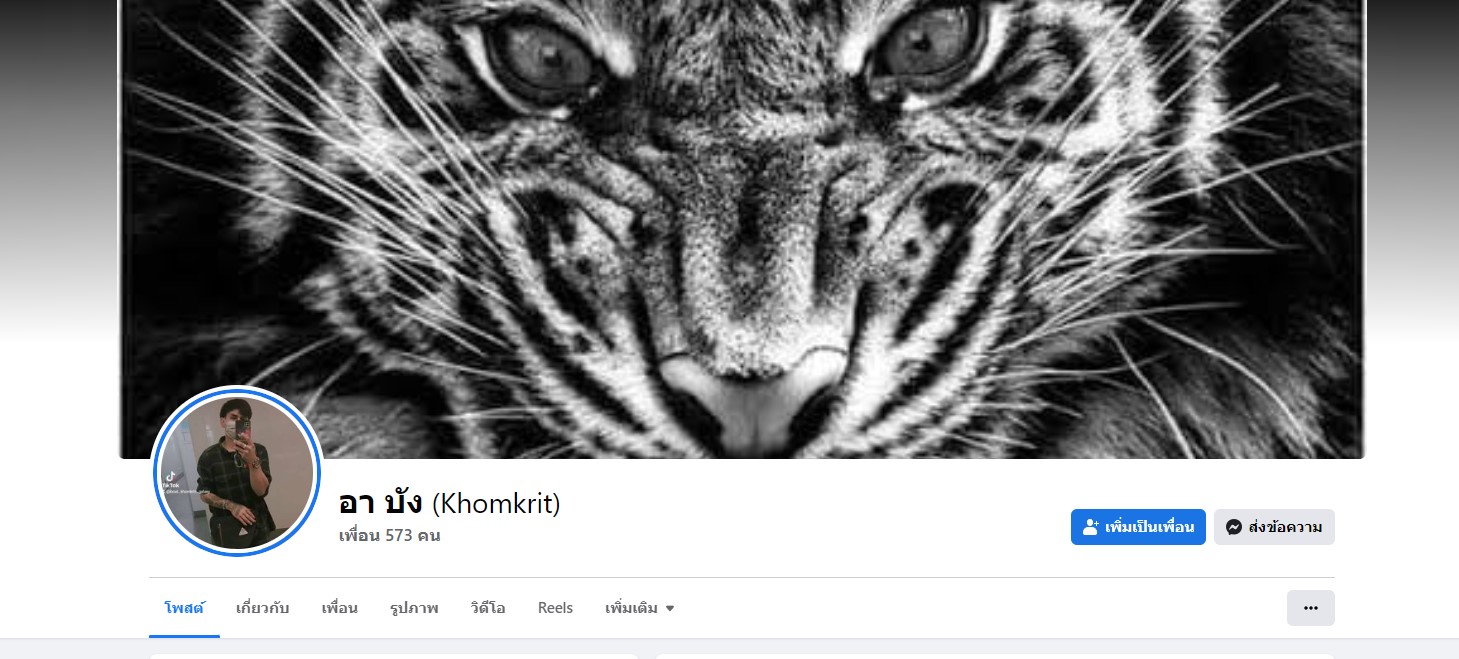Expand the เพิ่มเติม menu
1459x659 pixels.
(x=640, y=608)
